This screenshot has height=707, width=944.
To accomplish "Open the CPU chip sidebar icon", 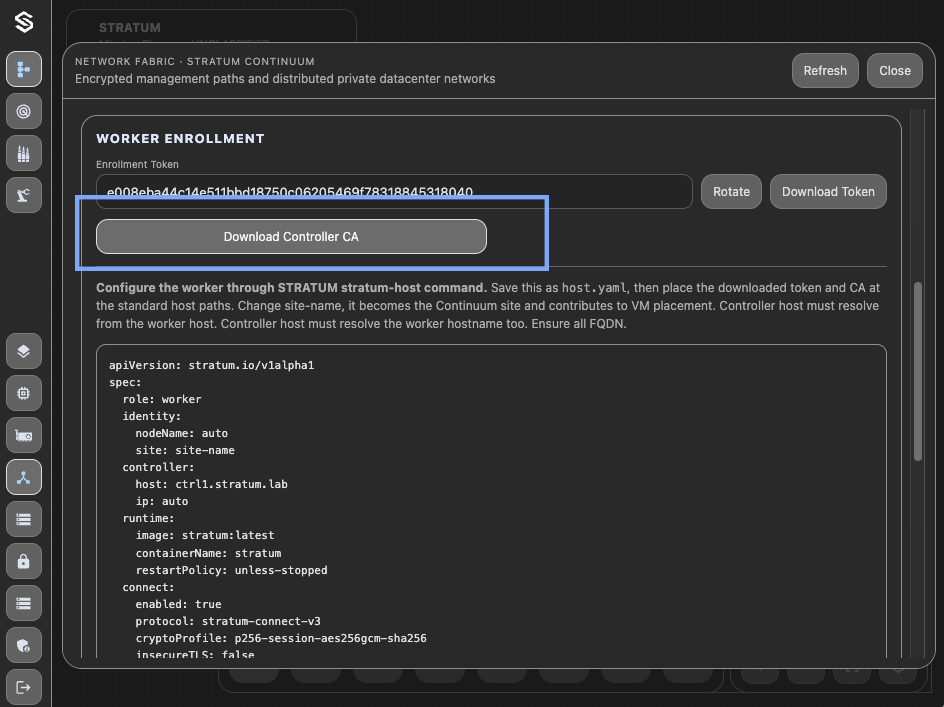I will (24, 393).
